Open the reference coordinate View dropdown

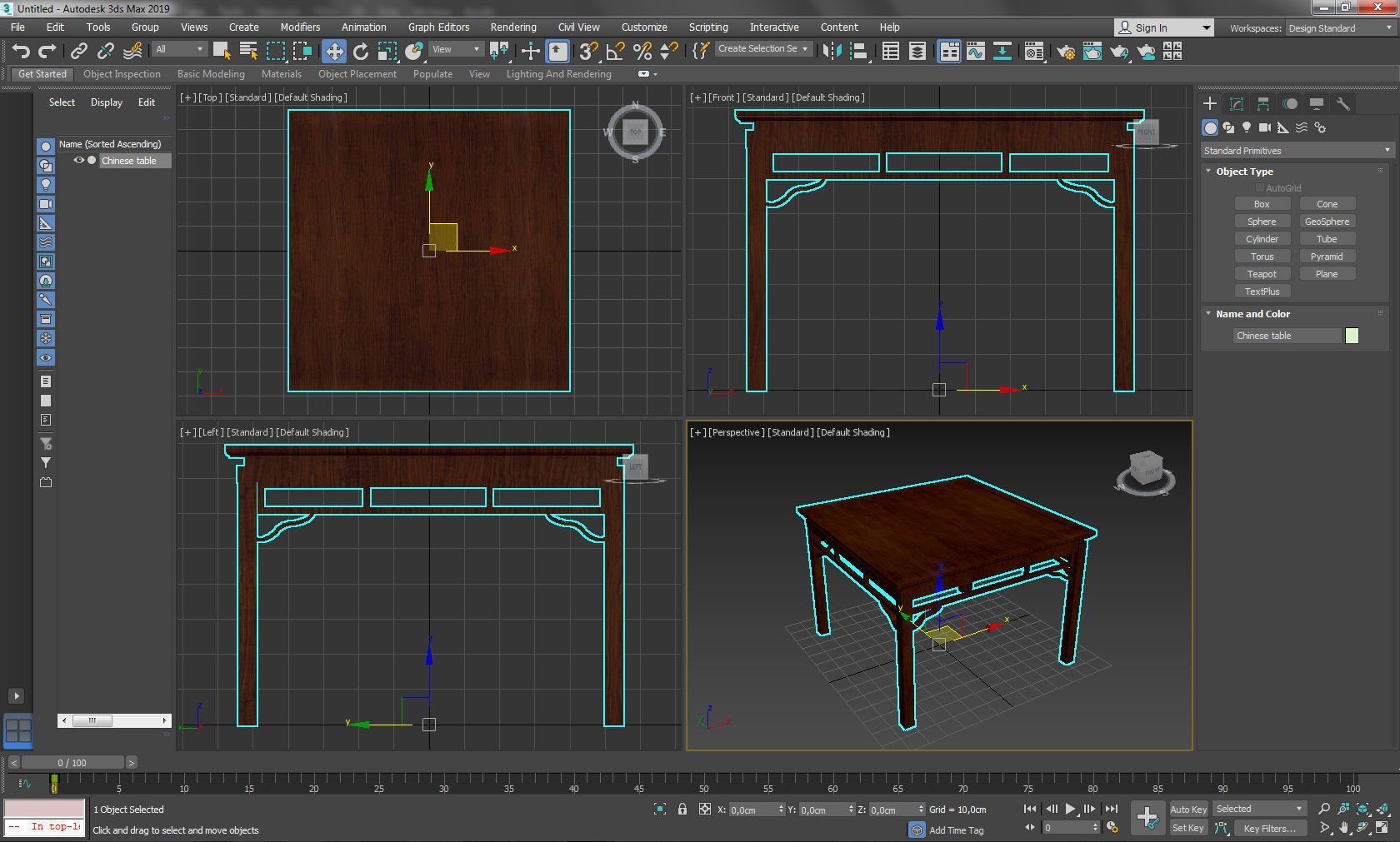pos(456,49)
